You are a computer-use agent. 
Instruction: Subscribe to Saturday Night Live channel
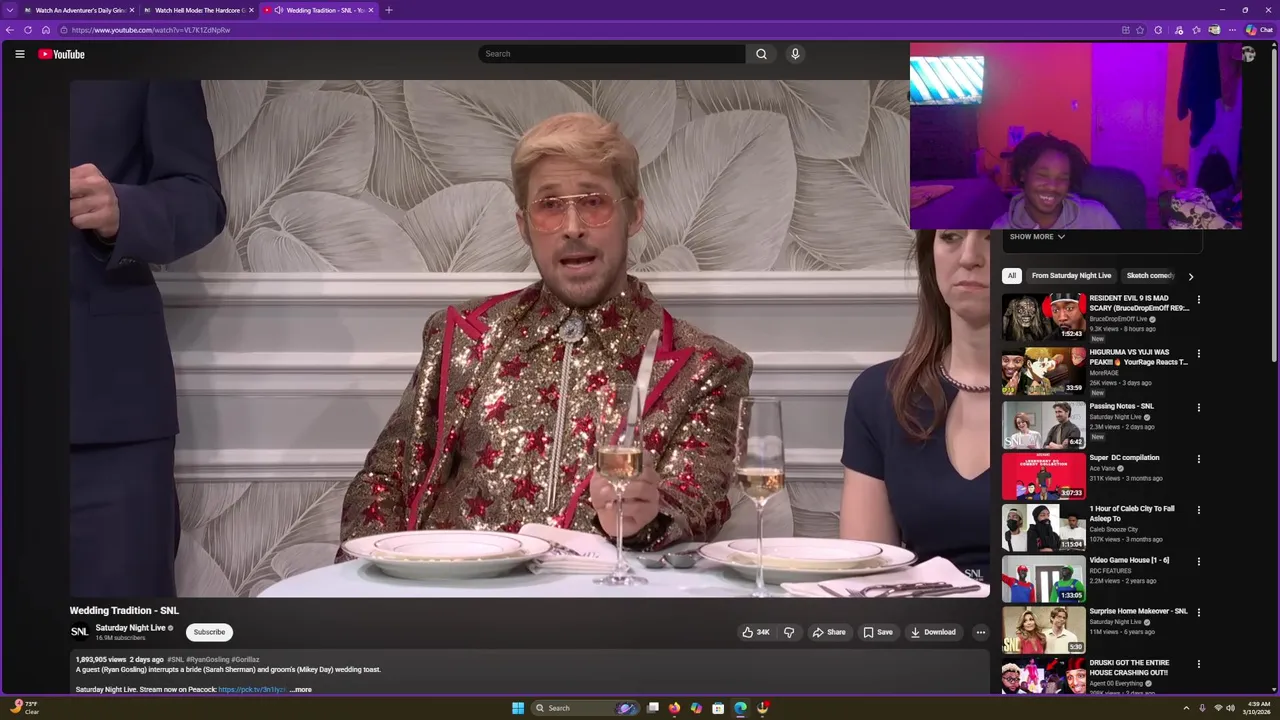[209, 632]
